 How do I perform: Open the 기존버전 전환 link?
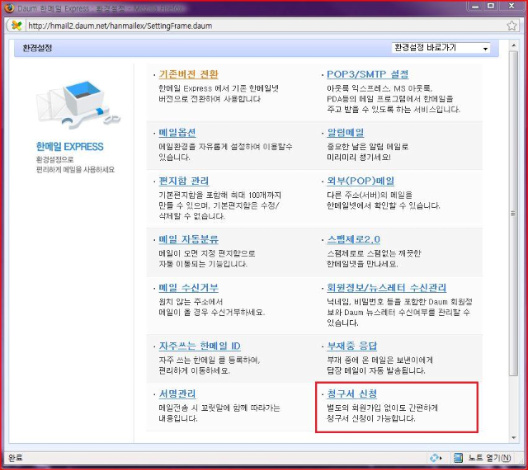point(189,74)
